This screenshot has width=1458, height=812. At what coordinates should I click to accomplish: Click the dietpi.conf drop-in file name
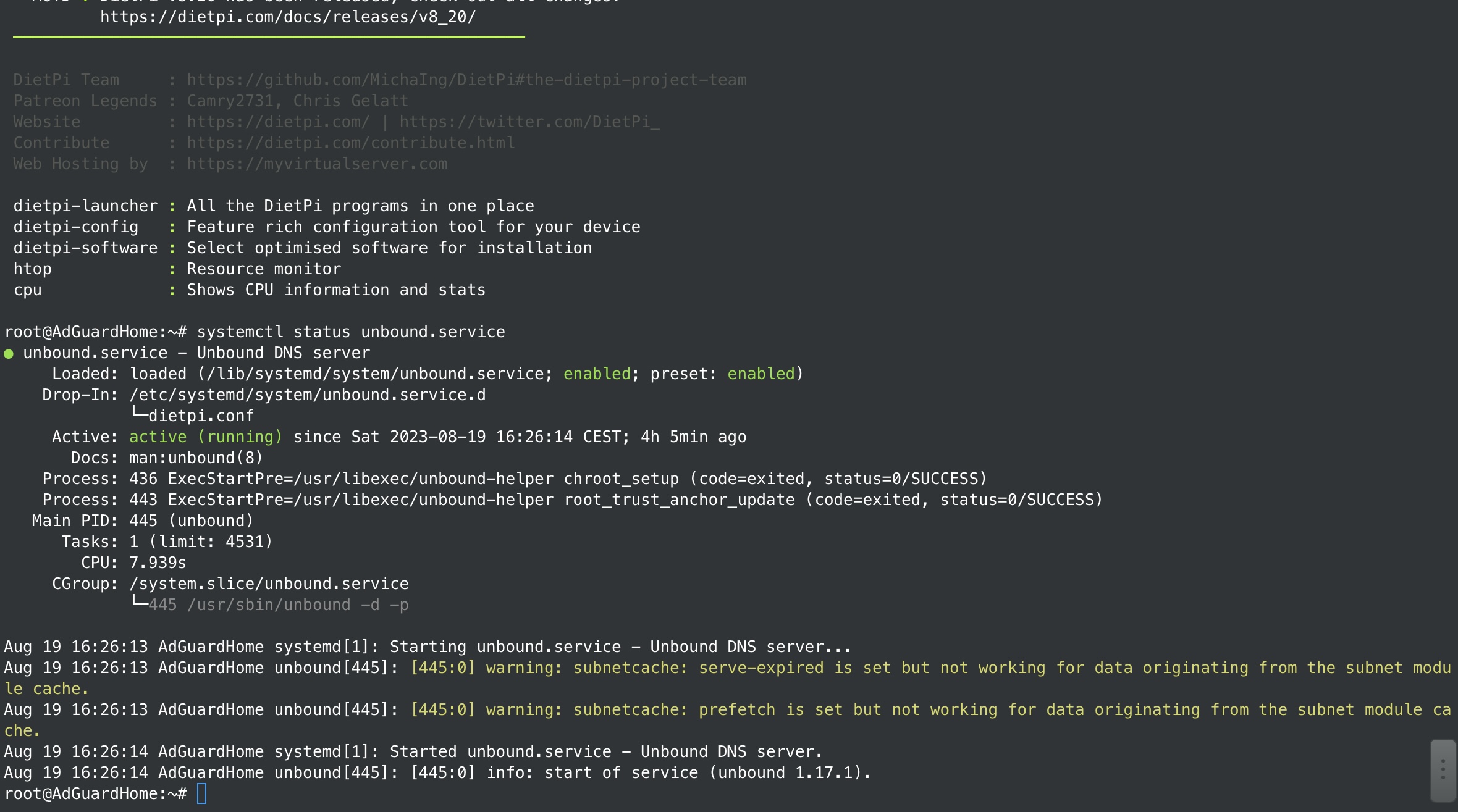point(201,416)
